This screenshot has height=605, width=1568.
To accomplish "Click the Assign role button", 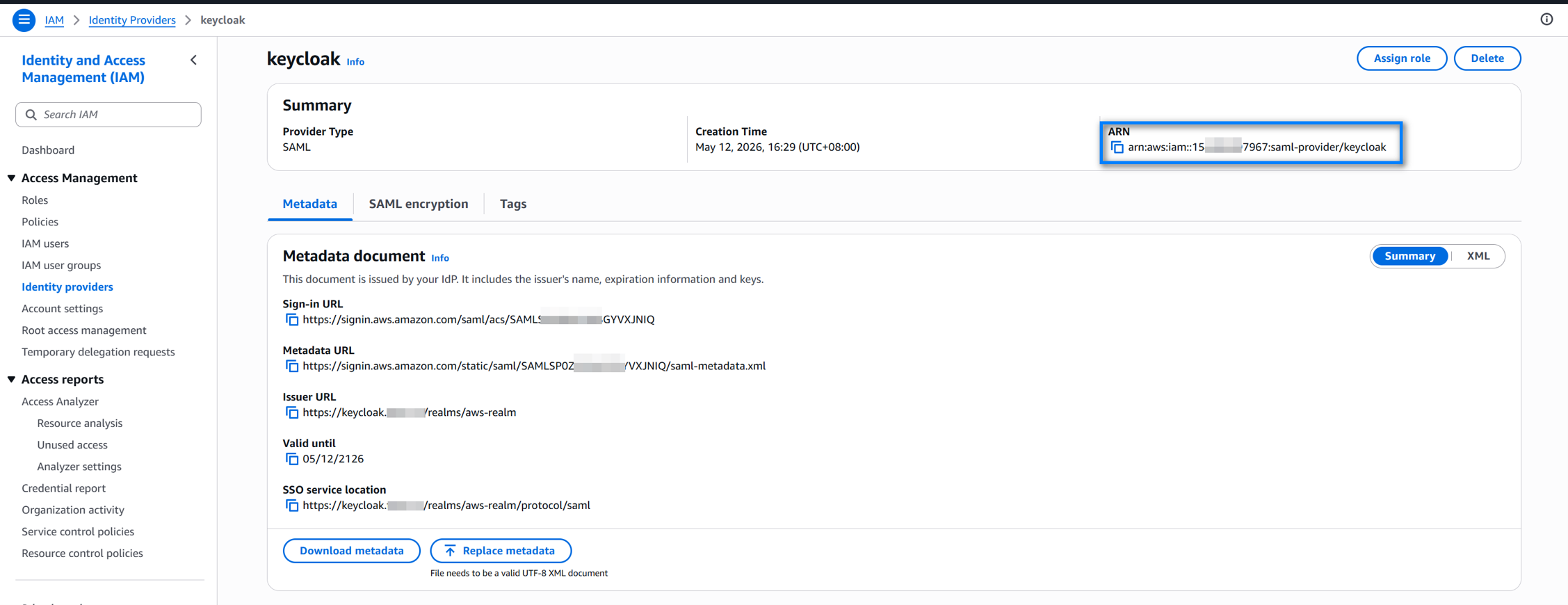I will click(x=1402, y=58).
